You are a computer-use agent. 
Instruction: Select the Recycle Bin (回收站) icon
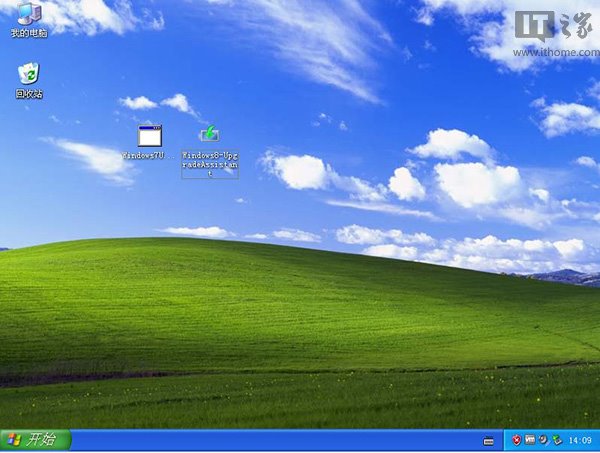tap(28, 74)
